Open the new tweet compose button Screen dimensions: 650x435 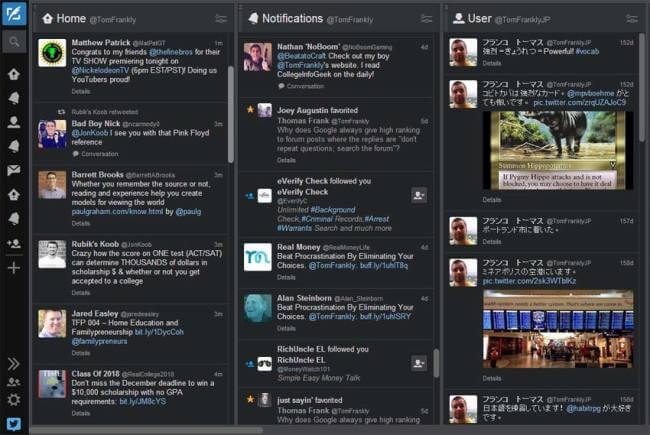[x=14, y=14]
